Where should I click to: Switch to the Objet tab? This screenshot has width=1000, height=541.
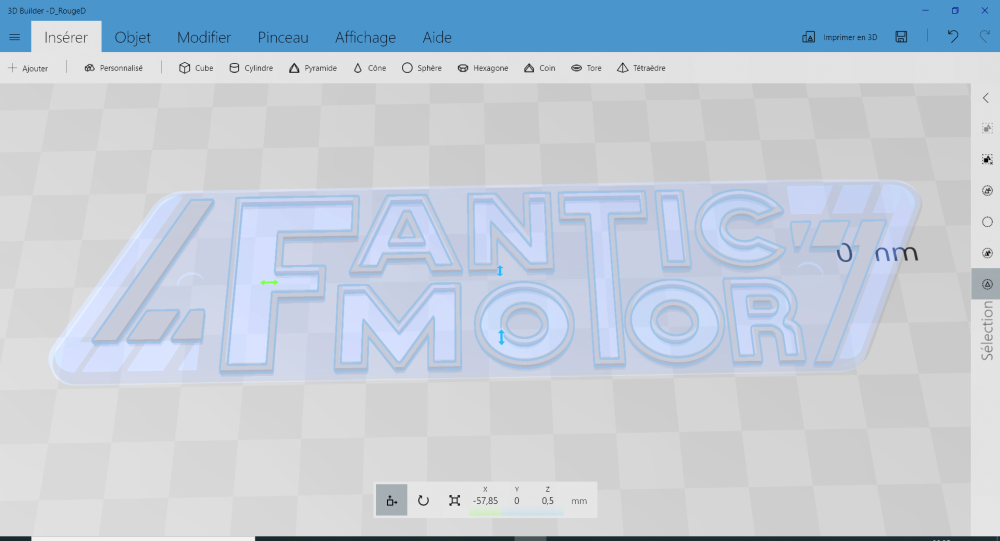click(132, 37)
